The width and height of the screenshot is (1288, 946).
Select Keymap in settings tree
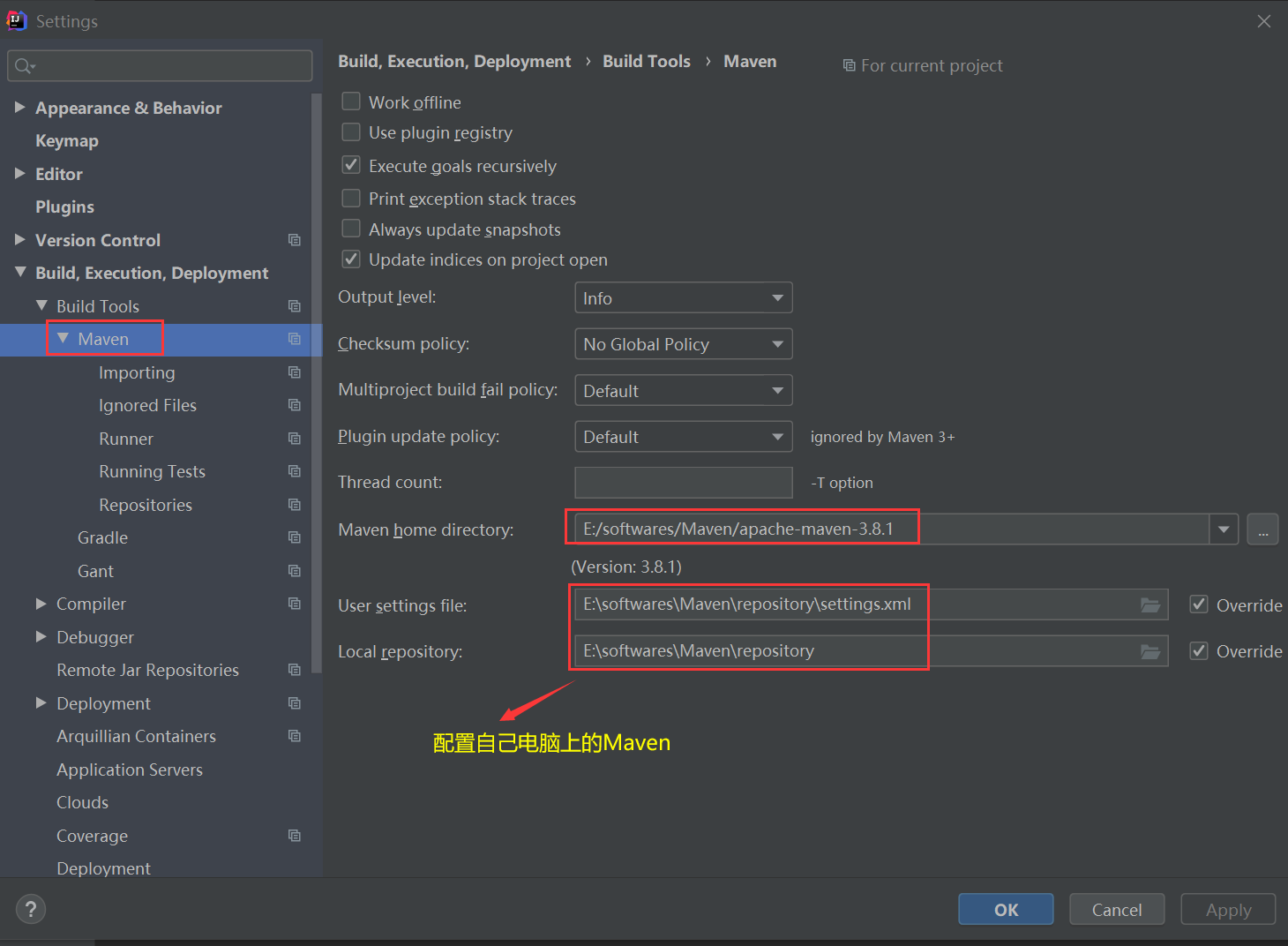(67, 141)
